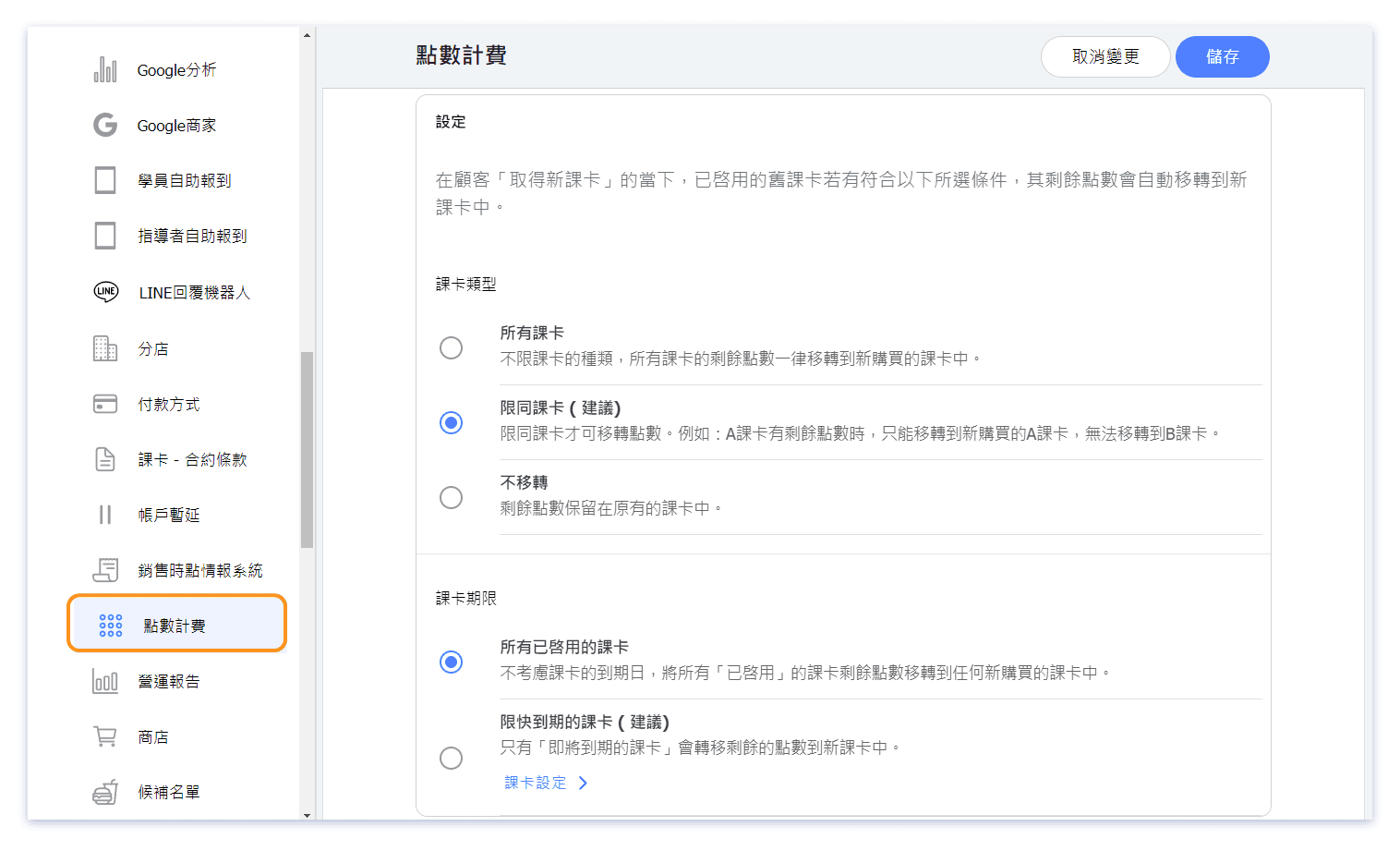Click the 帳戶暫延 pause icon
This screenshot has height=863, width=1400.
pyautogui.click(x=105, y=515)
